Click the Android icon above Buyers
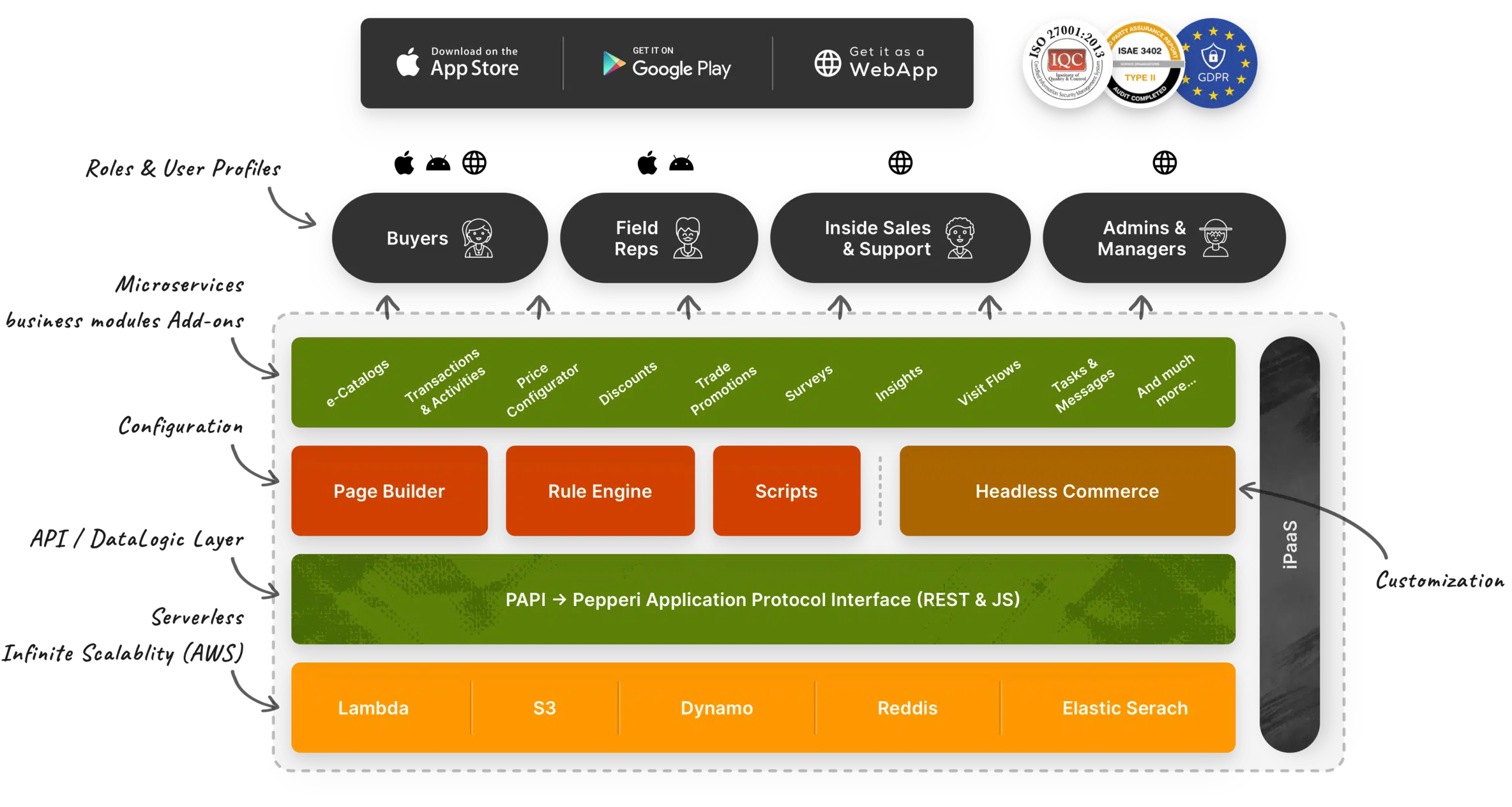Viewport: 1512px width, 807px height. tap(438, 163)
